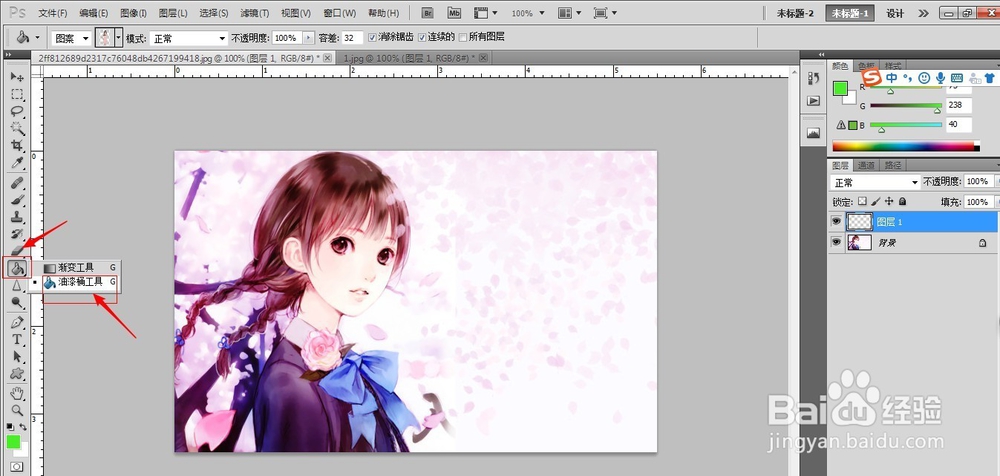Switch to the 路径 tab
The width and height of the screenshot is (1000, 476).
[892, 165]
